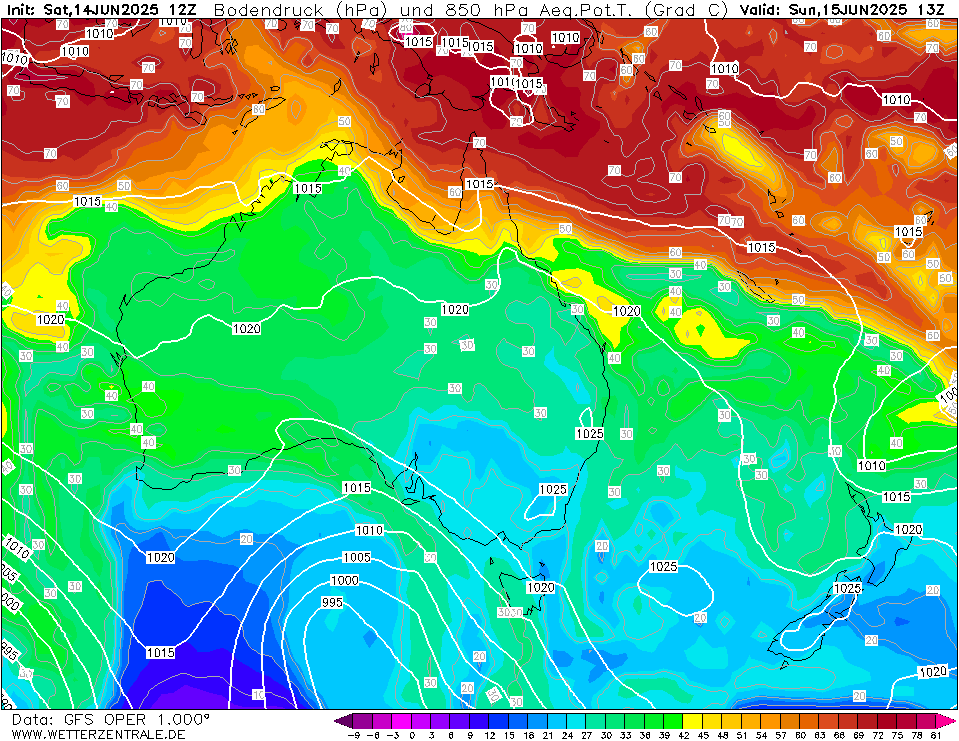Image resolution: width=959 pixels, height=741 pixels.
Task: Click the dark purple left arrow of color legend
Action: [344, 721]
